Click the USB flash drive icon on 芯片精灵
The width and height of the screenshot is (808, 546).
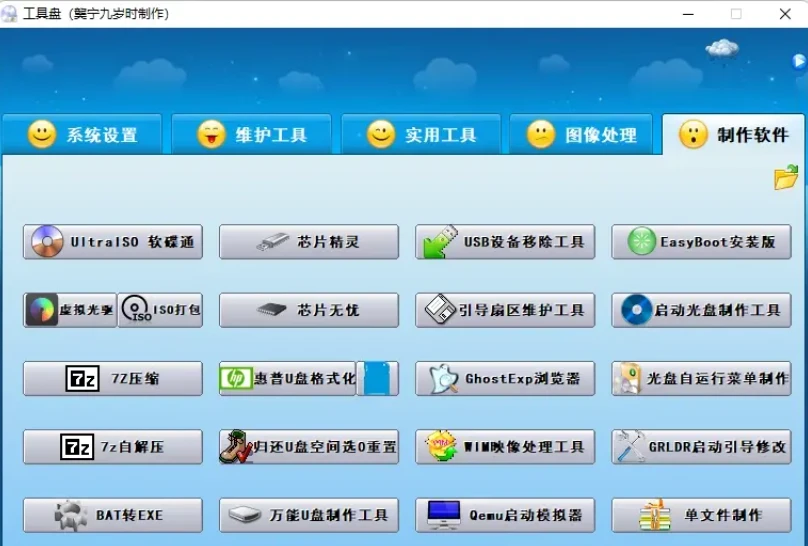273,242
